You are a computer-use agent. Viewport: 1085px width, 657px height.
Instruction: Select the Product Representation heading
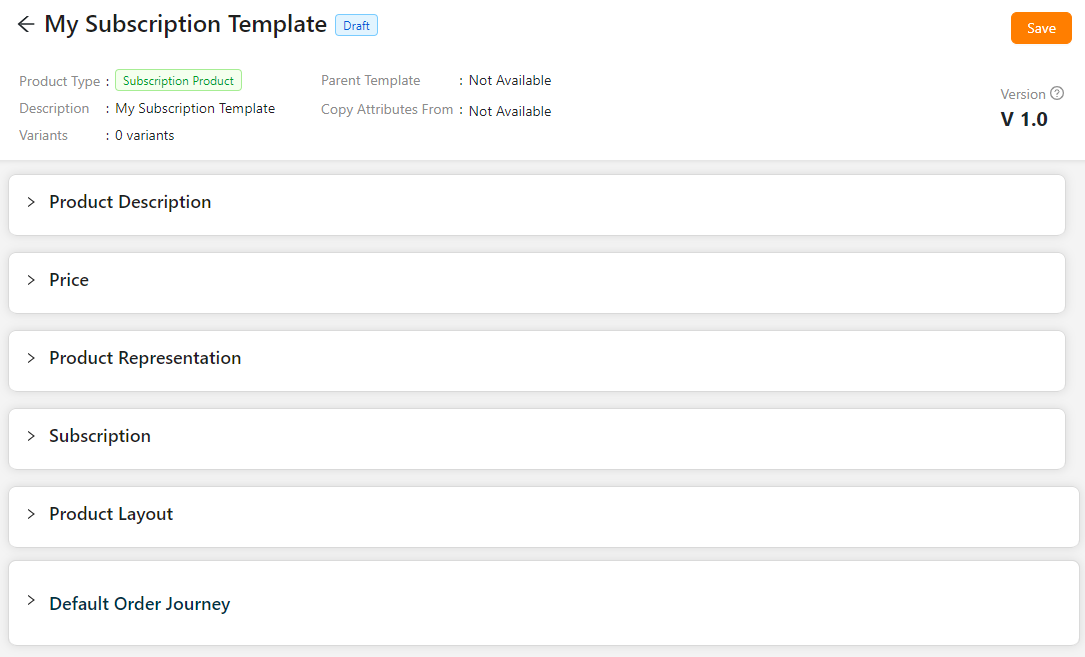[x=145, y=358]
